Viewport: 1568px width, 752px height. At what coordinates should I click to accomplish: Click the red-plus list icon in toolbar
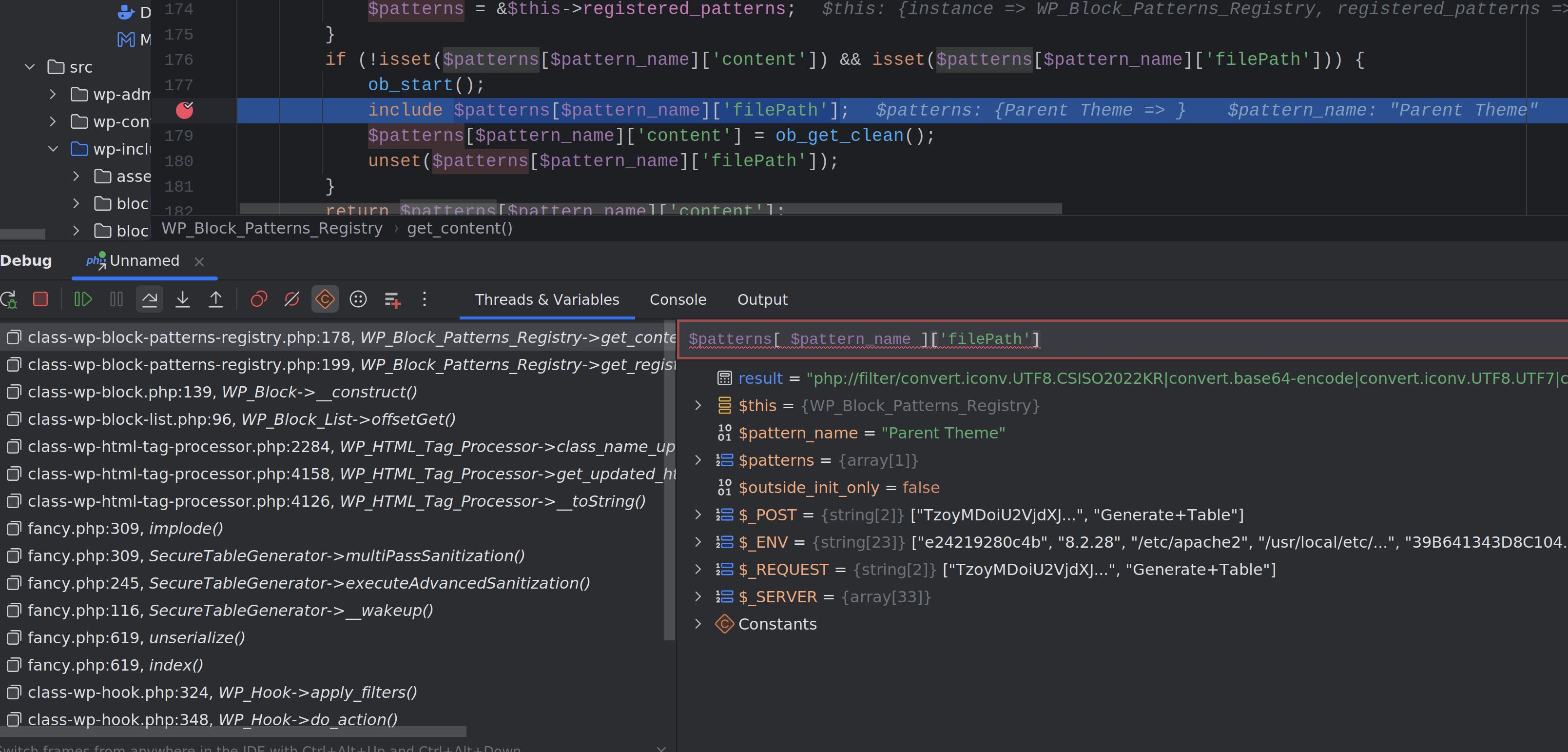pyautogui.click(x=392, y=299)
